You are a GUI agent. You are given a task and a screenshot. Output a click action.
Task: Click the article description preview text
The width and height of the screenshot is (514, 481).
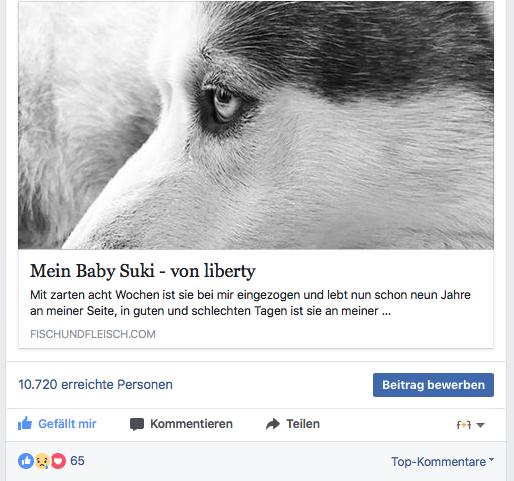coord(250,303)
